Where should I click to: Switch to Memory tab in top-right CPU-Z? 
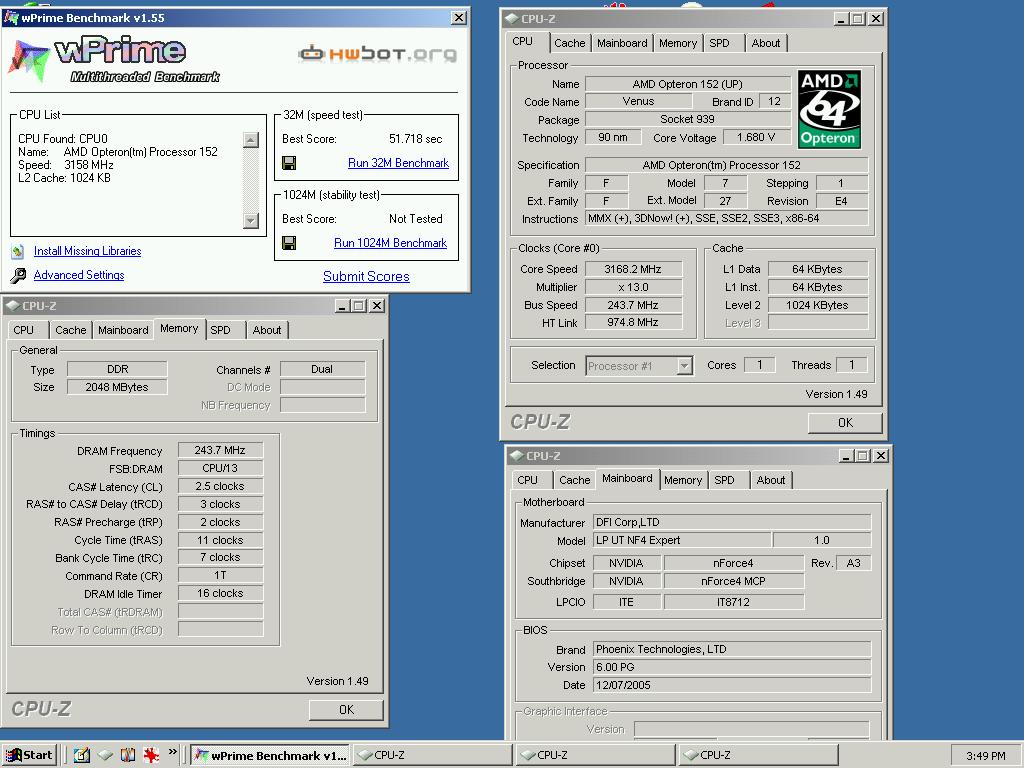click(678, 43)
